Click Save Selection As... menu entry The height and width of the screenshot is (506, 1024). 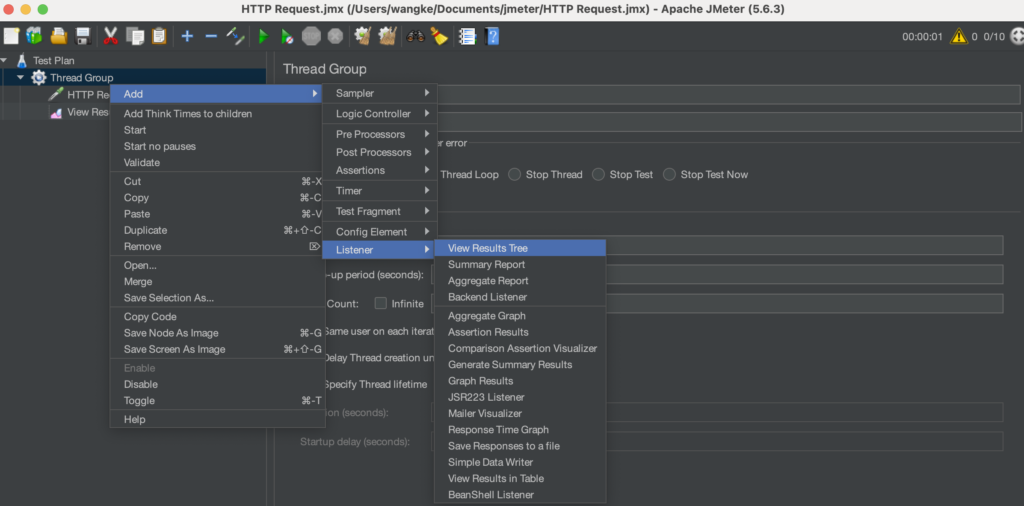click(217, 298)
